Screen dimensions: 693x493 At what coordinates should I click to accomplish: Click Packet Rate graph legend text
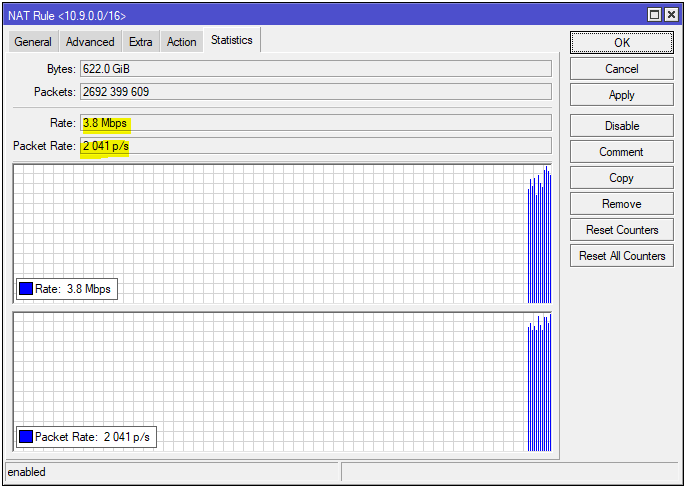[x=92, y=437]
